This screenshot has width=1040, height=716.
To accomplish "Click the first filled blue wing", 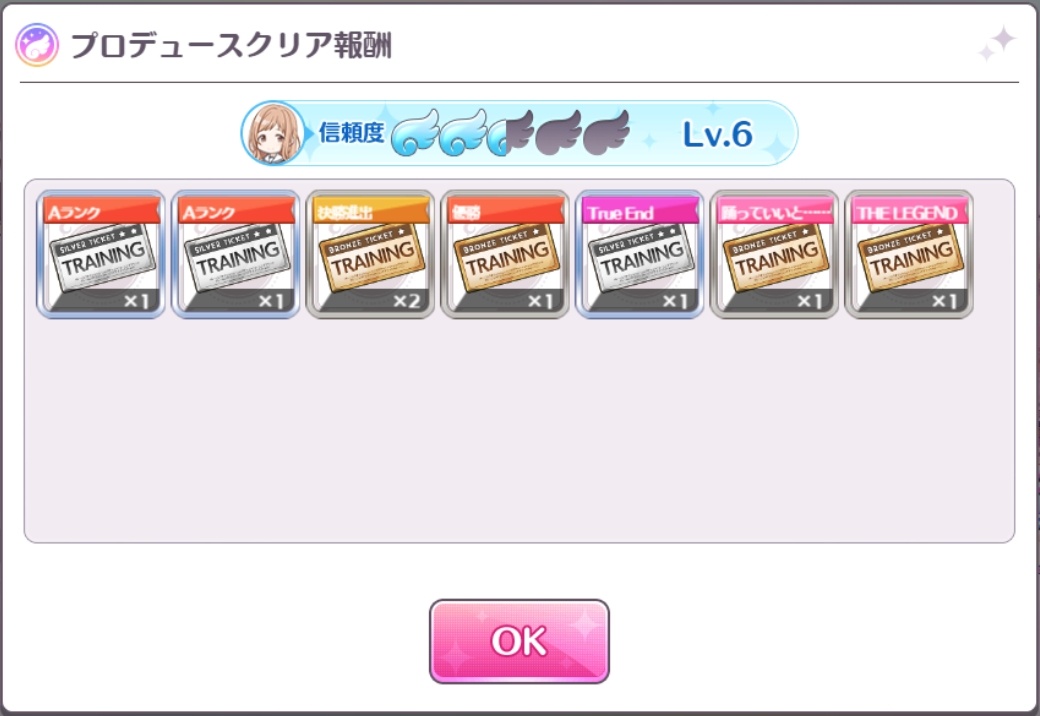I will (415, 133).
